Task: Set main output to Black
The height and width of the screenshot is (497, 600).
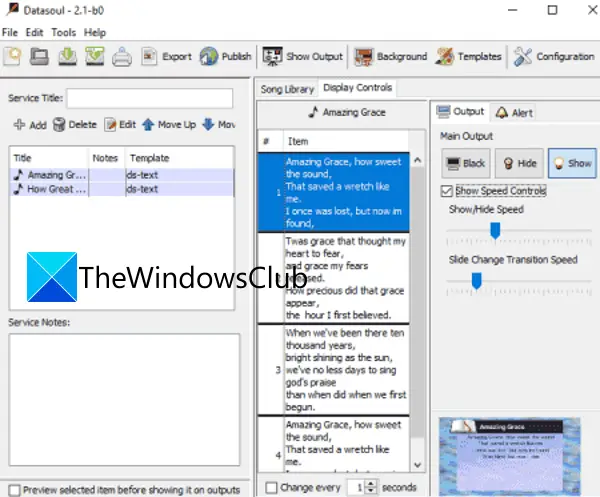Action: [x=466, y=164]
